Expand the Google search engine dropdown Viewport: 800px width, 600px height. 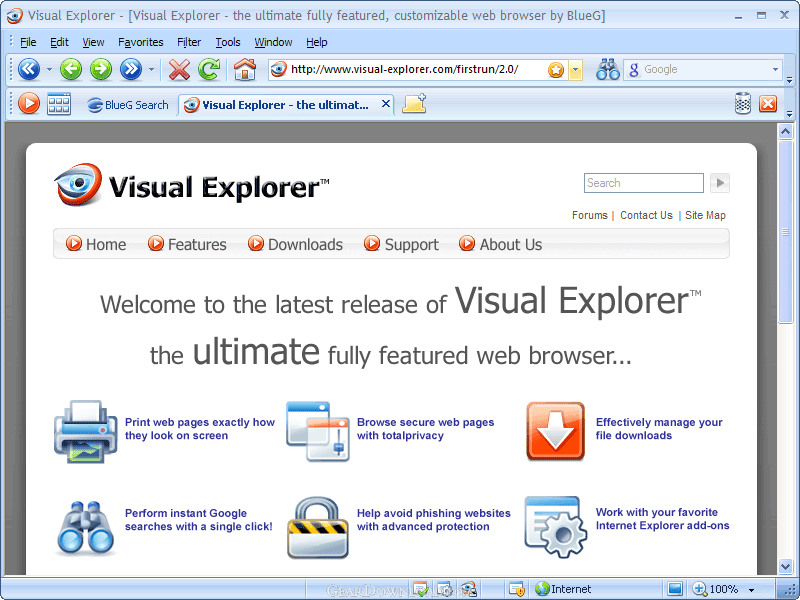(775, 69)
